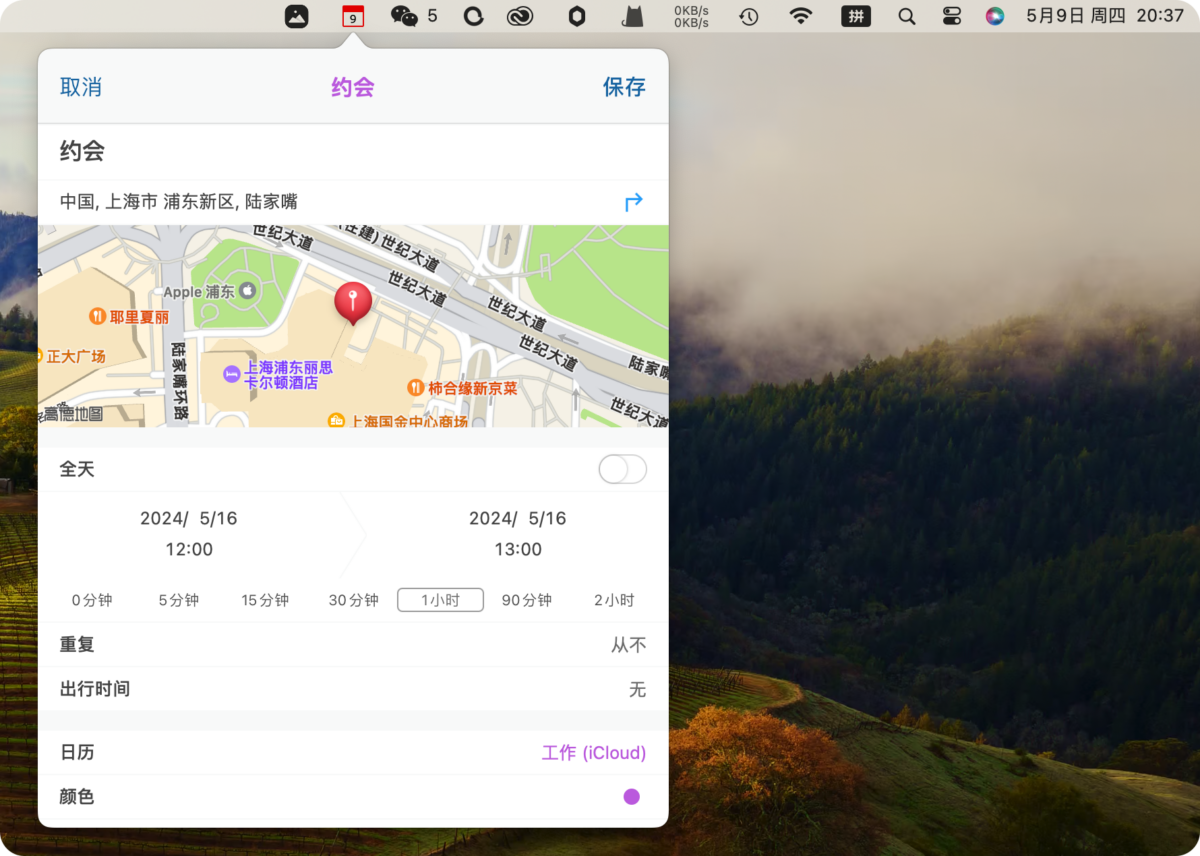Click the end time 13:00
The width and height of the screenshot is (1200, 856).
(x=518, y=549)
